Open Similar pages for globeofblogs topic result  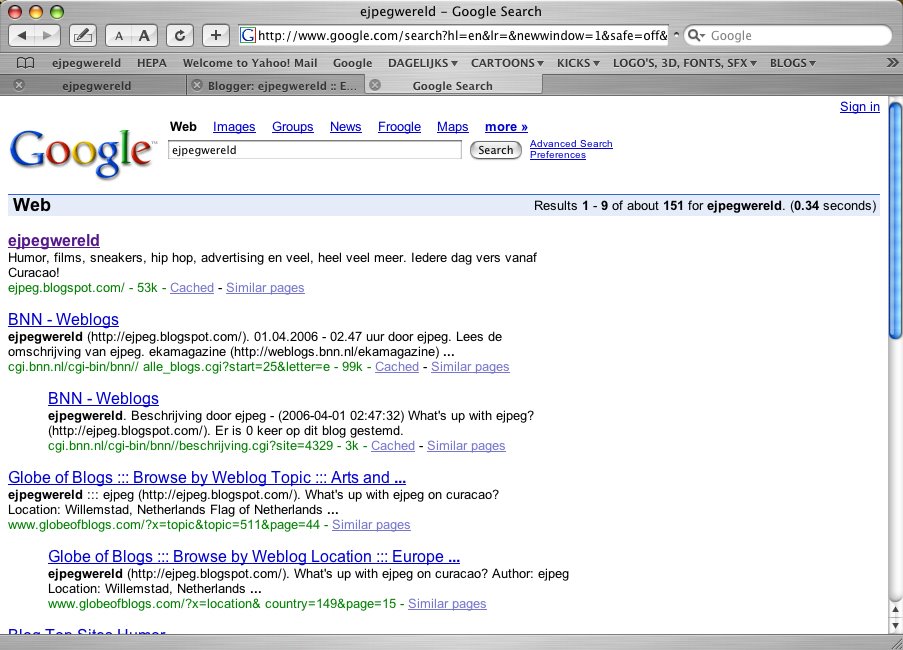pyautogui.click(x=371, y=524)
